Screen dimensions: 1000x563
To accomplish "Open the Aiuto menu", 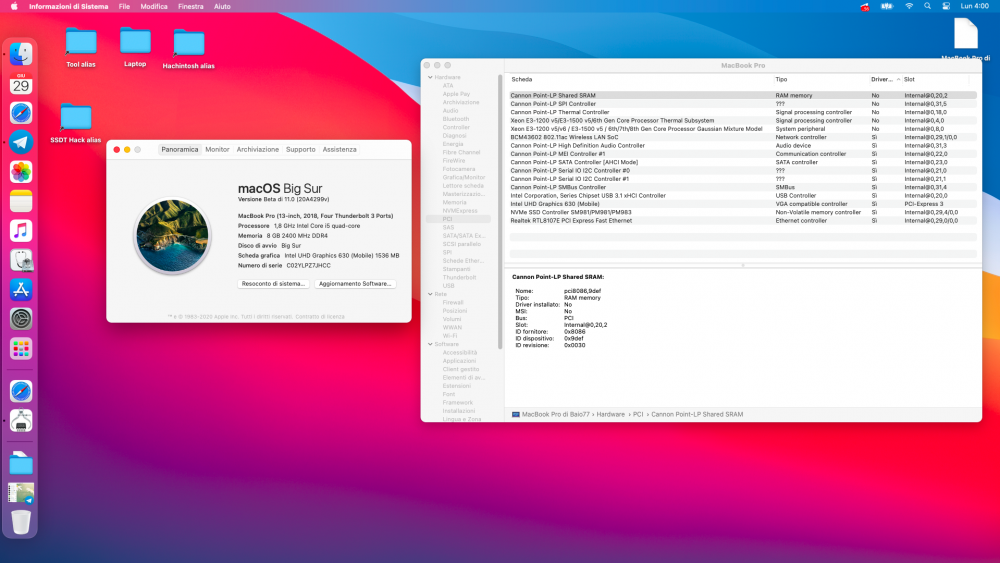I will point(222,6).
